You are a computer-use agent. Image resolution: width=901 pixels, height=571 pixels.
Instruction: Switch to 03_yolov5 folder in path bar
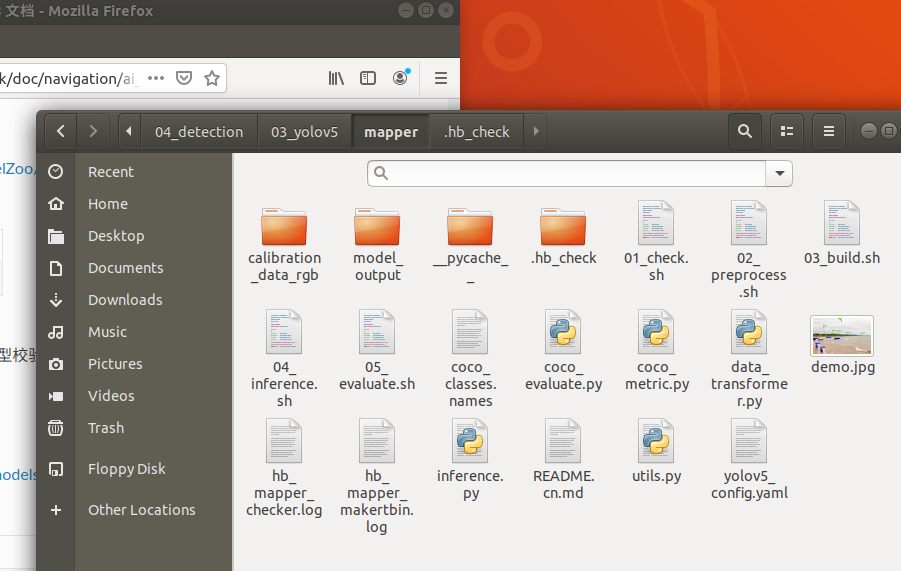point(304,132)
